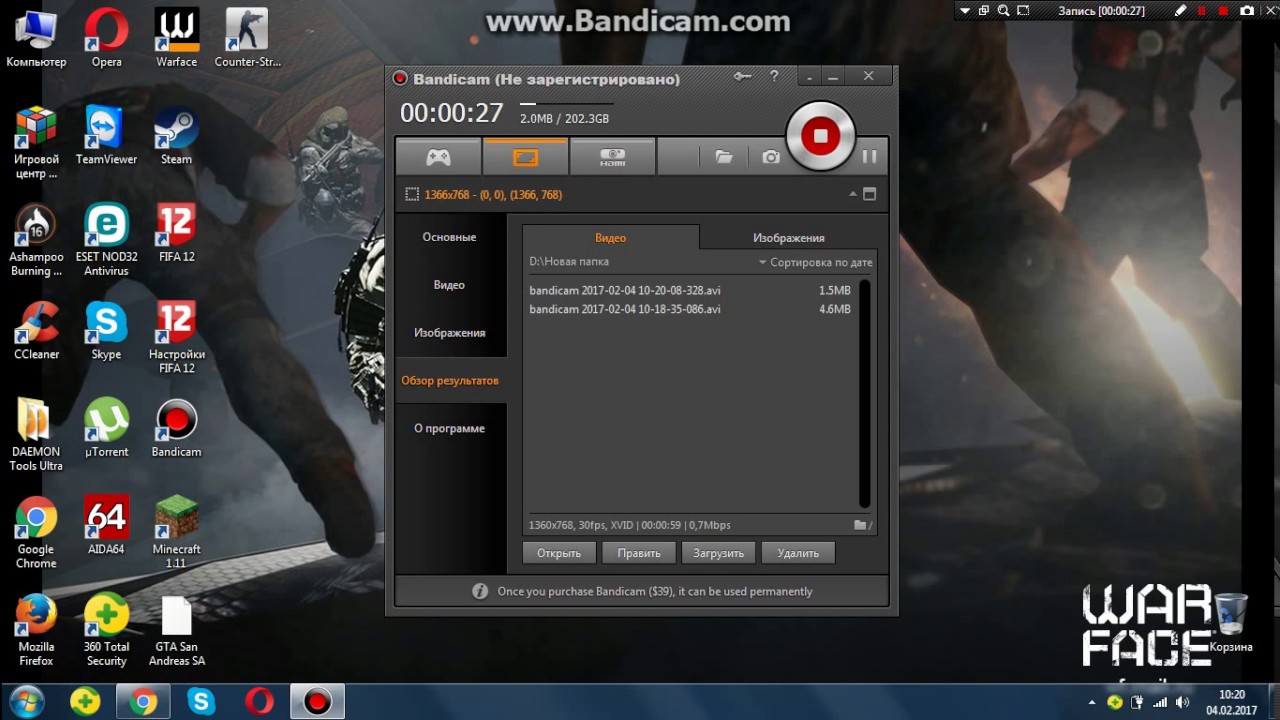This screenshot has width=1280, height=720.
Task: Open the Skype desktop icon
Action: [x=106, y=330]
